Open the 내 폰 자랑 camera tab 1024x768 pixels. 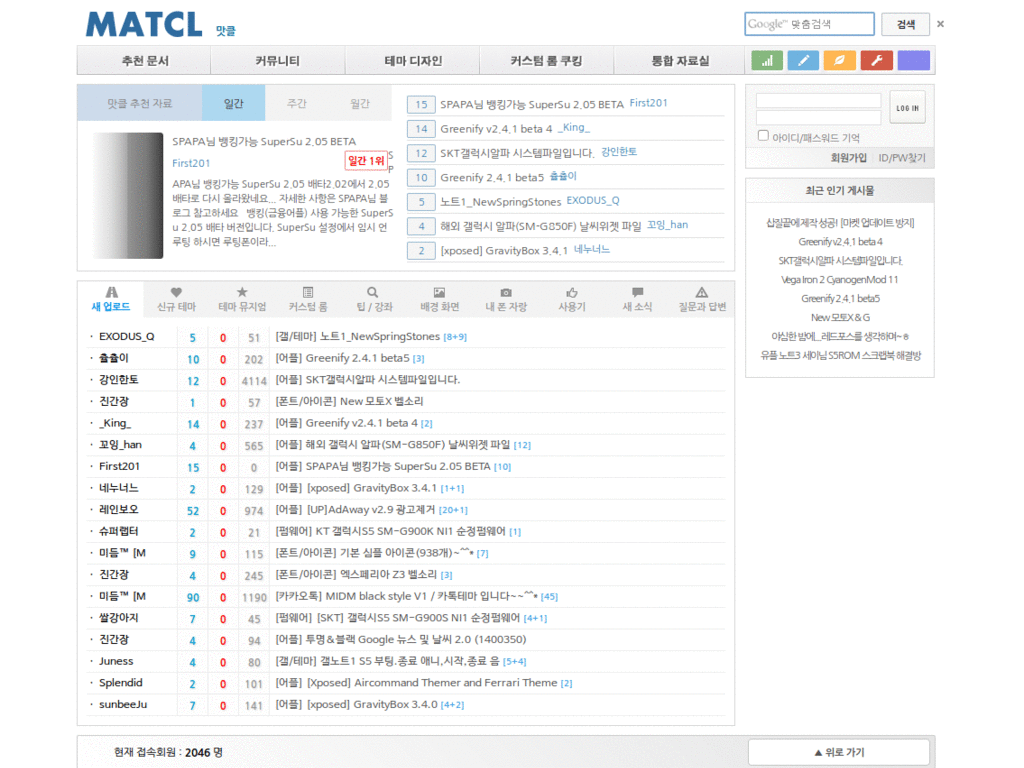point(505,299)
